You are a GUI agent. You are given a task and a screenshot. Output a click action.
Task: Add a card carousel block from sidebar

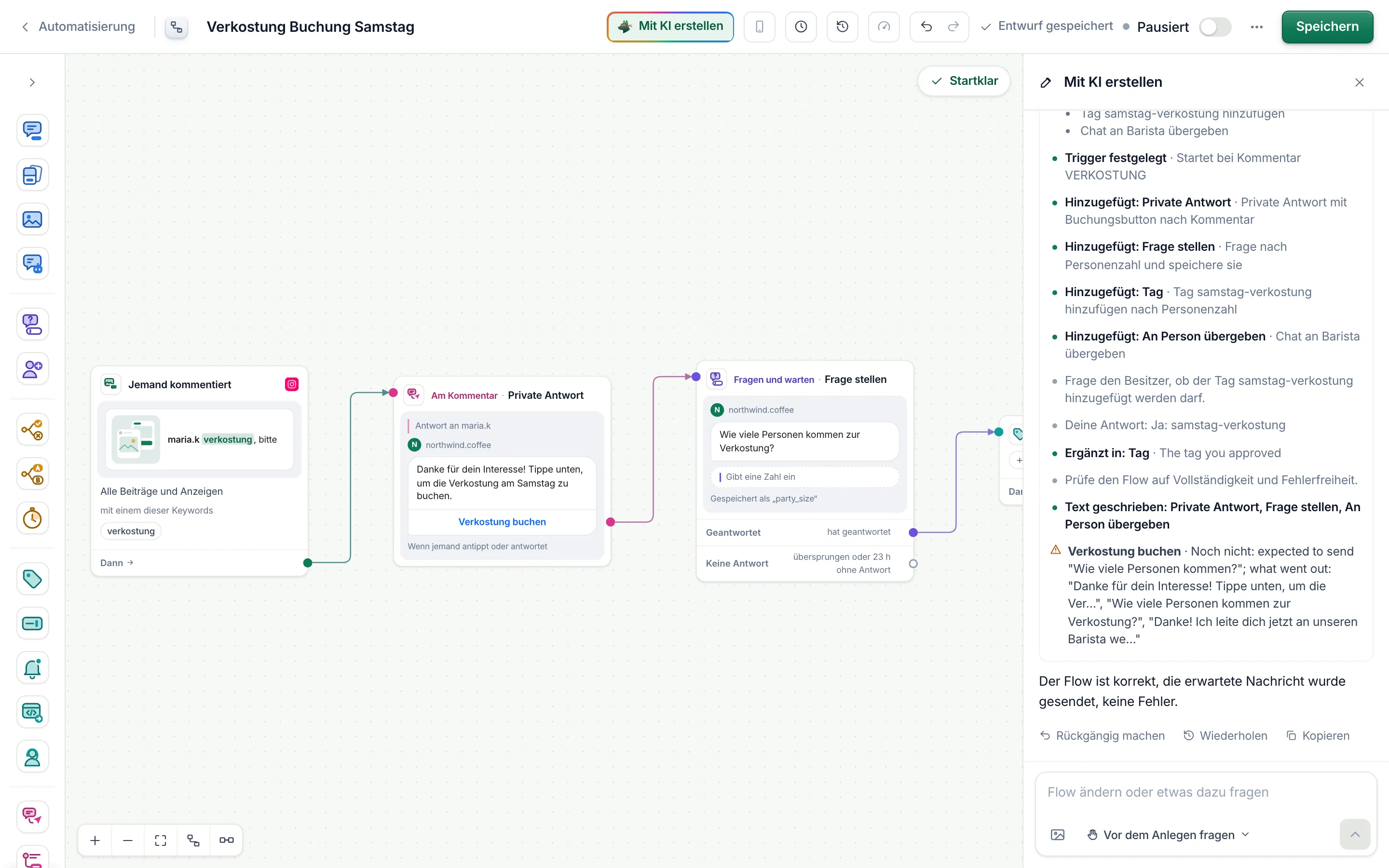[32, 175]
